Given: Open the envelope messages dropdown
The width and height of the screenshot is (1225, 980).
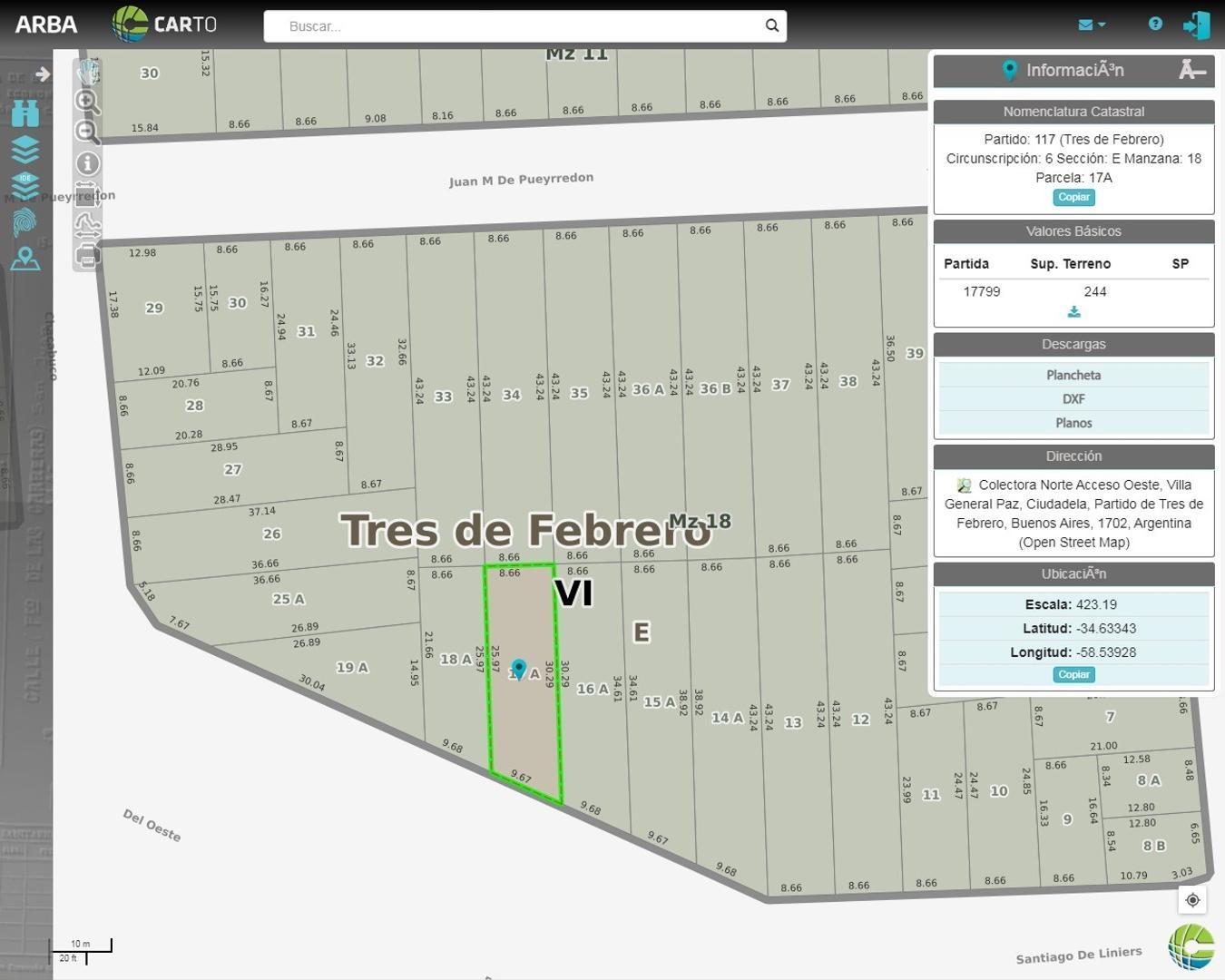Looking at the screenshot, I should [x=1091, y=24].
